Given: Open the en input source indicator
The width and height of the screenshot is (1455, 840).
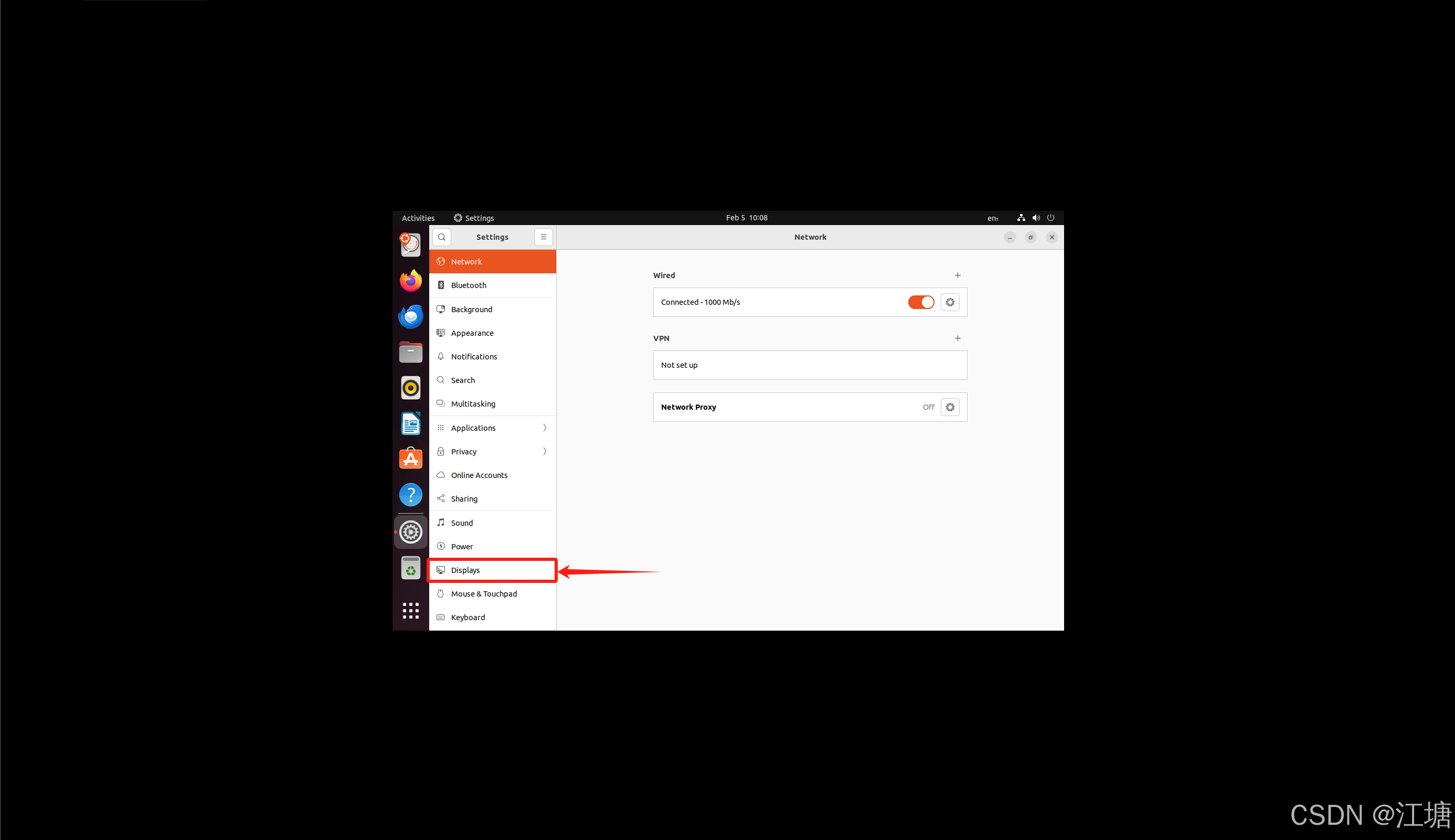Looking at the screenshot, I should [x=992, y=218].
